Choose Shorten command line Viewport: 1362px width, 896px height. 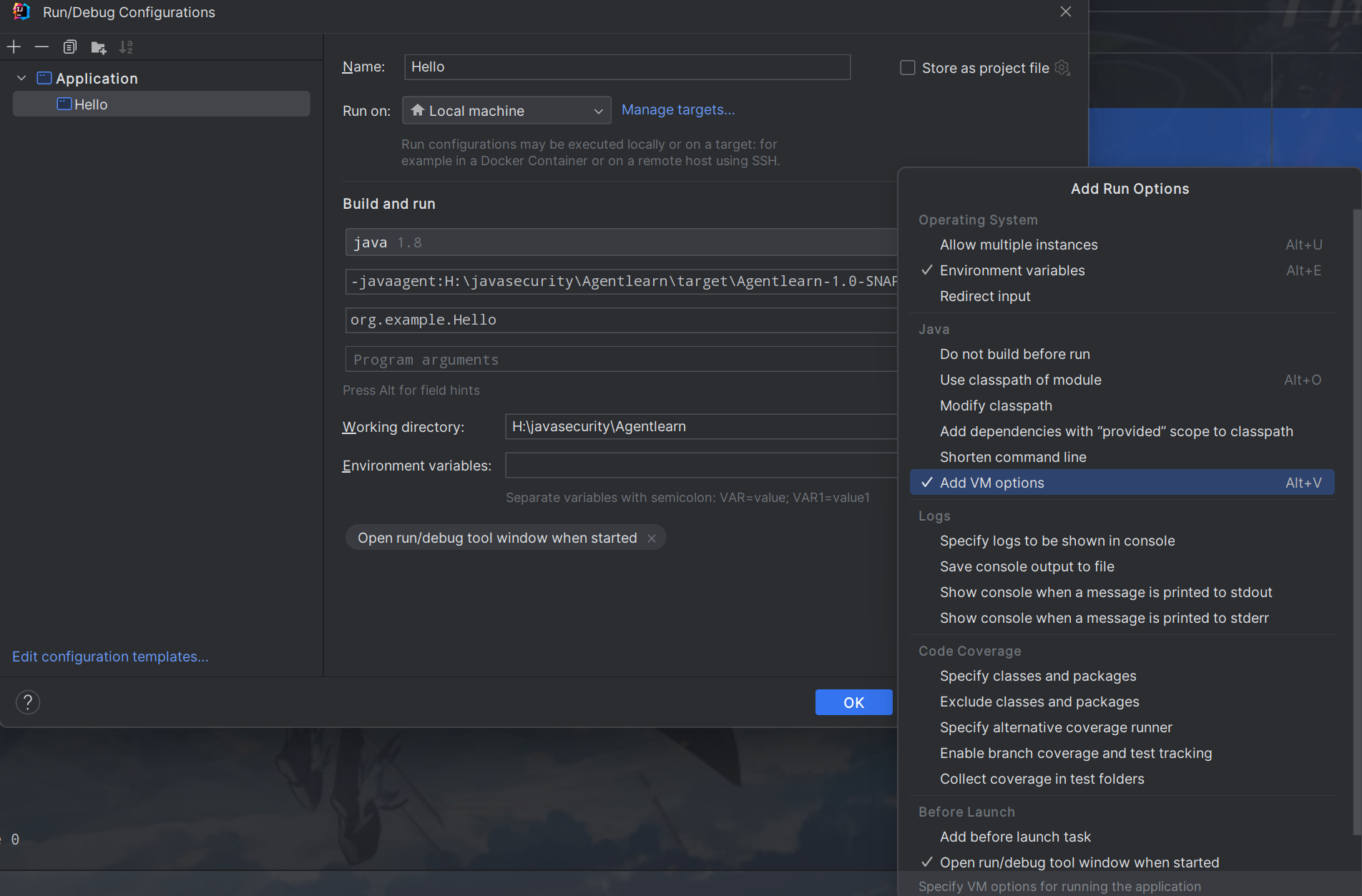[x=1122, y=457]
